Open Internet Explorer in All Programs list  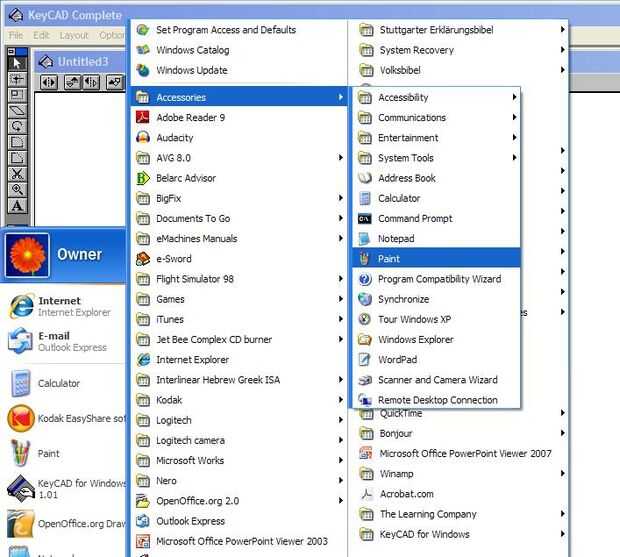coord(239,359)
